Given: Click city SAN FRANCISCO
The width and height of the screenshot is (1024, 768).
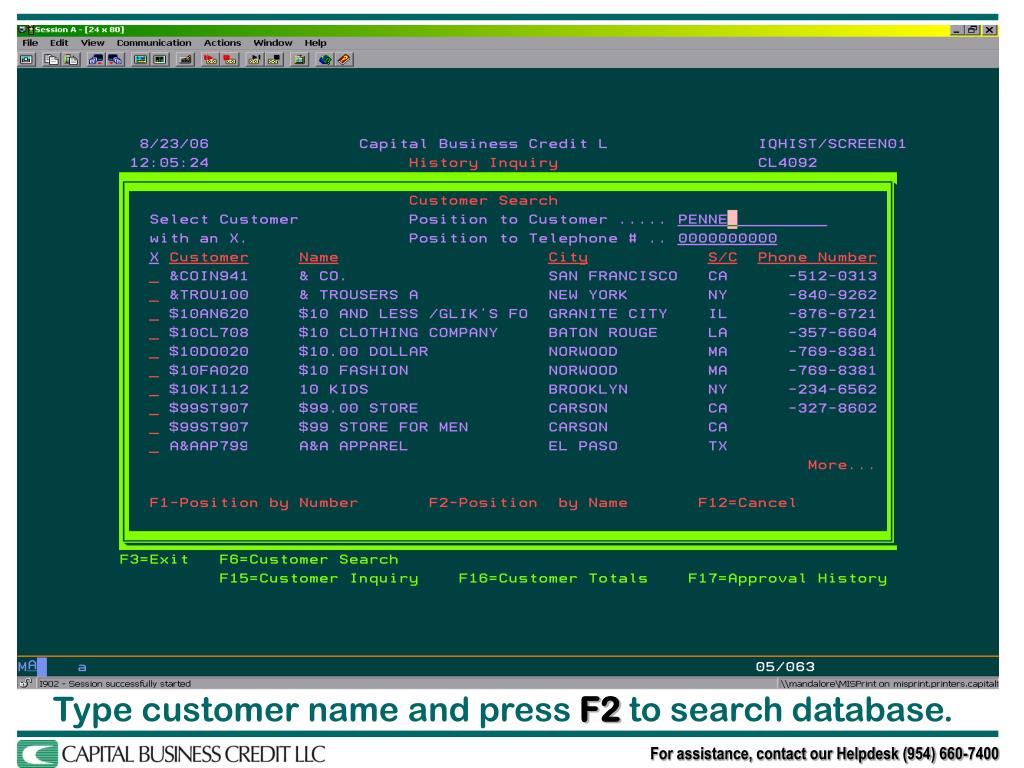Looking at the screenshot, I should click(613, 276).
